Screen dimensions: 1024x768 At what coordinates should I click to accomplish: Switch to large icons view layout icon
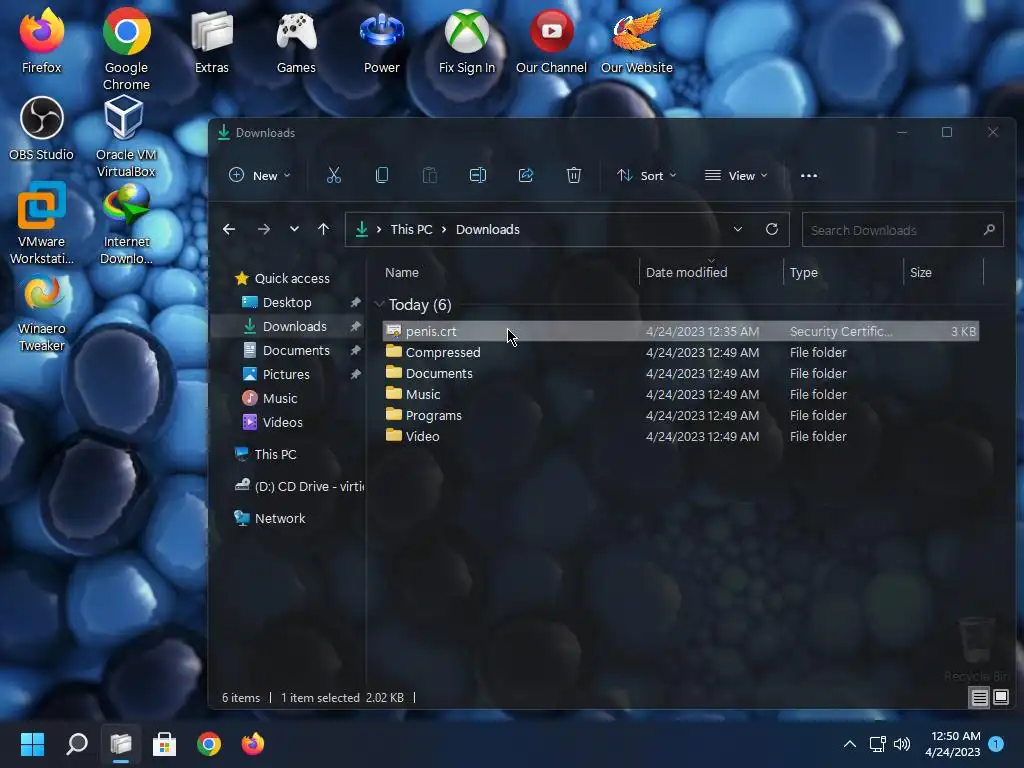point(1000,697)
